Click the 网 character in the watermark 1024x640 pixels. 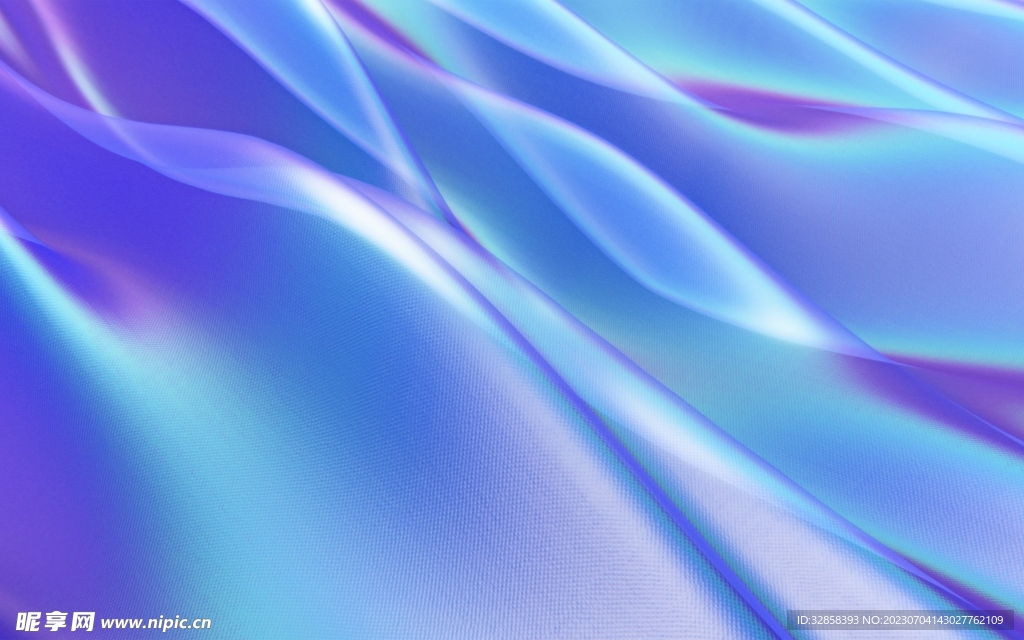[82, 621]
